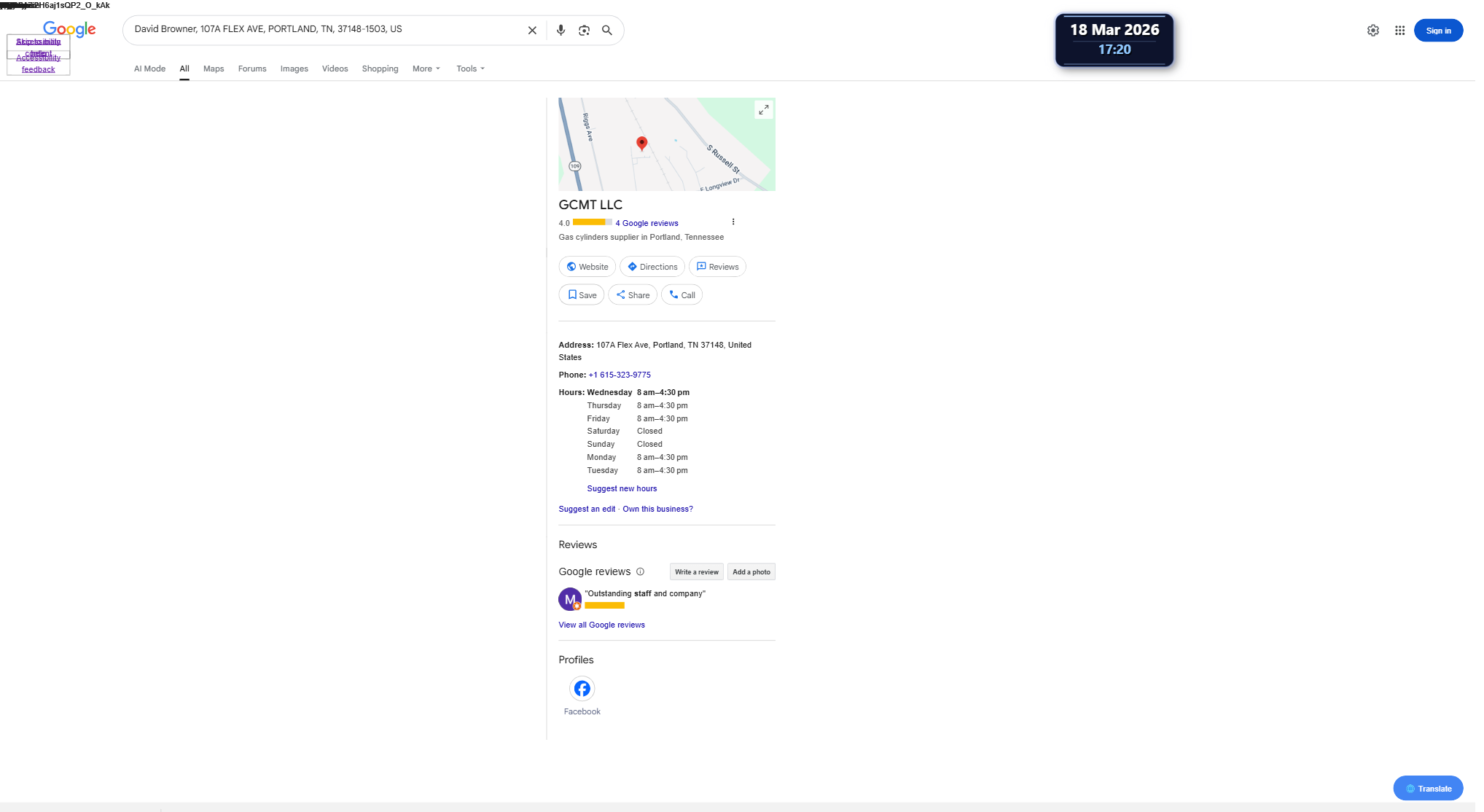Open Facebook profile icon
1484x812 pixels.
pos(582,689)
